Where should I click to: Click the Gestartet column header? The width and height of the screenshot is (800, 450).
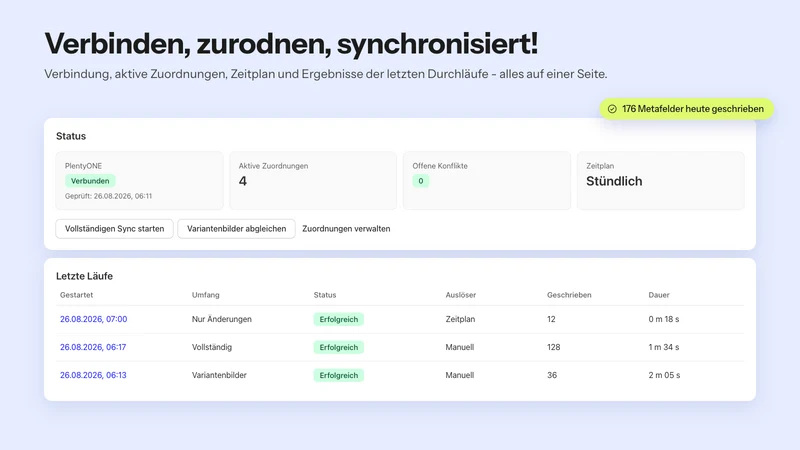tap(77, 295)
